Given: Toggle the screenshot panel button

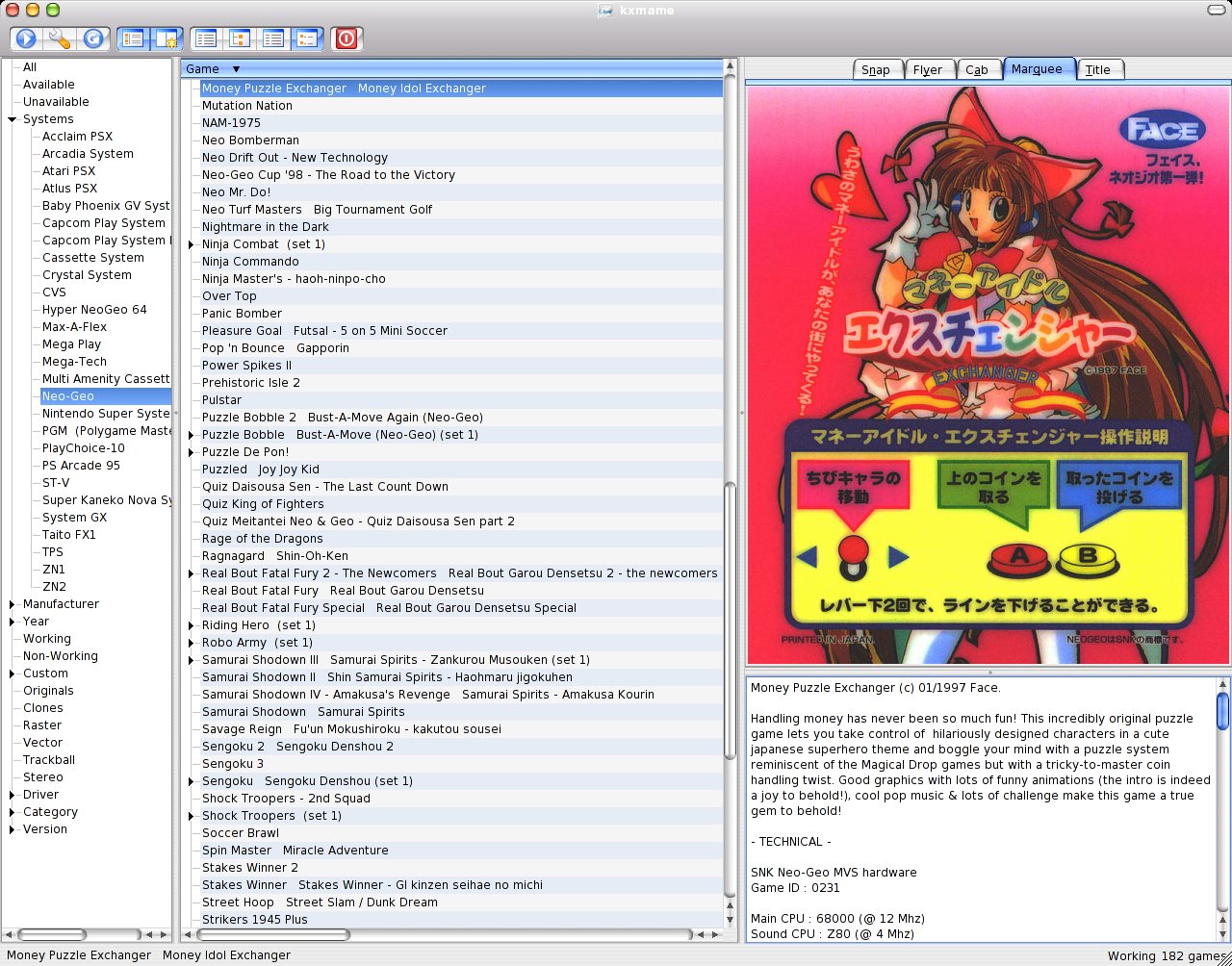Looking at the screenshot, I should click(167, 38).
